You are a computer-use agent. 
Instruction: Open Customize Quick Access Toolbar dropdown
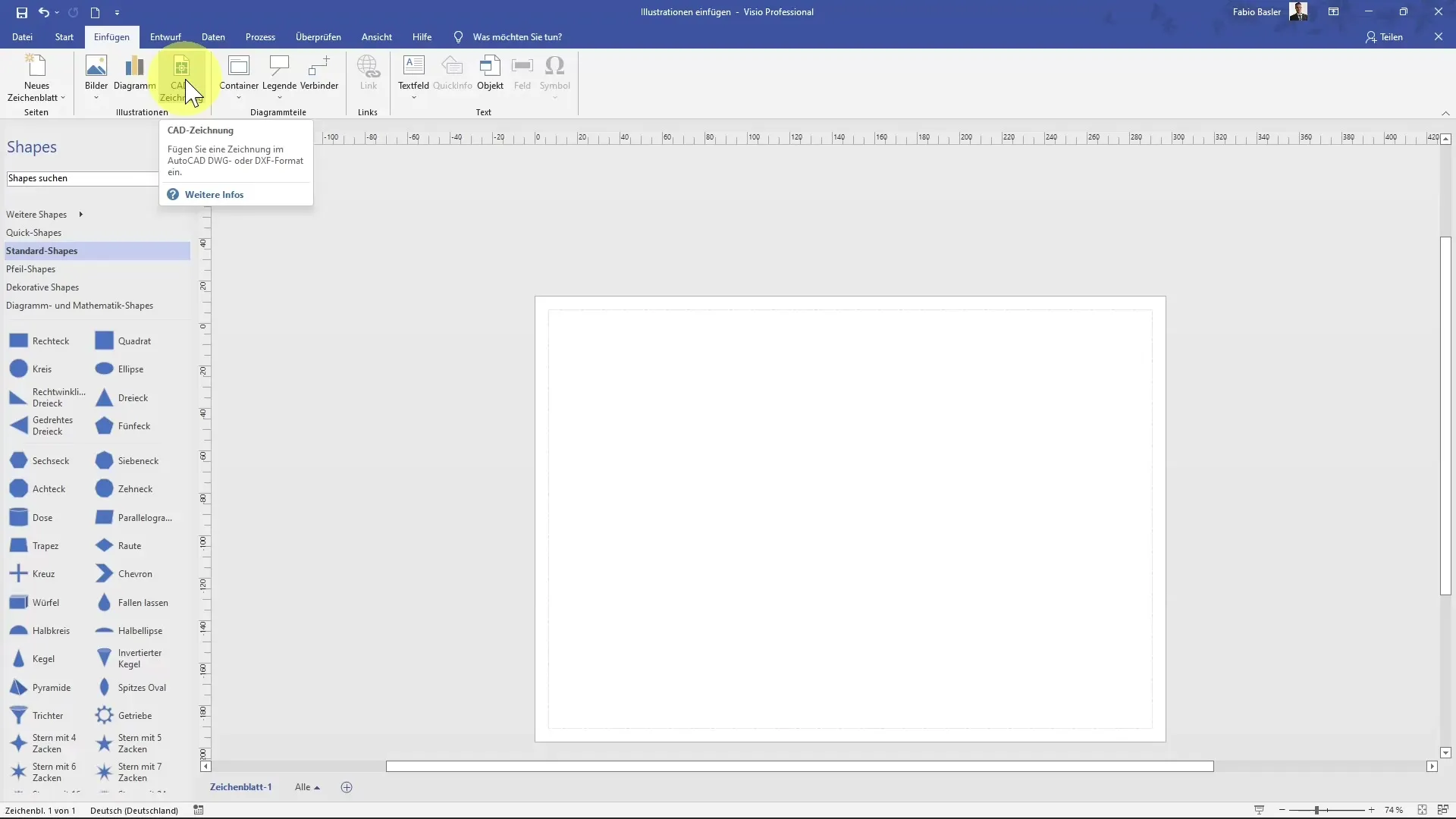[x=117, y=12]
